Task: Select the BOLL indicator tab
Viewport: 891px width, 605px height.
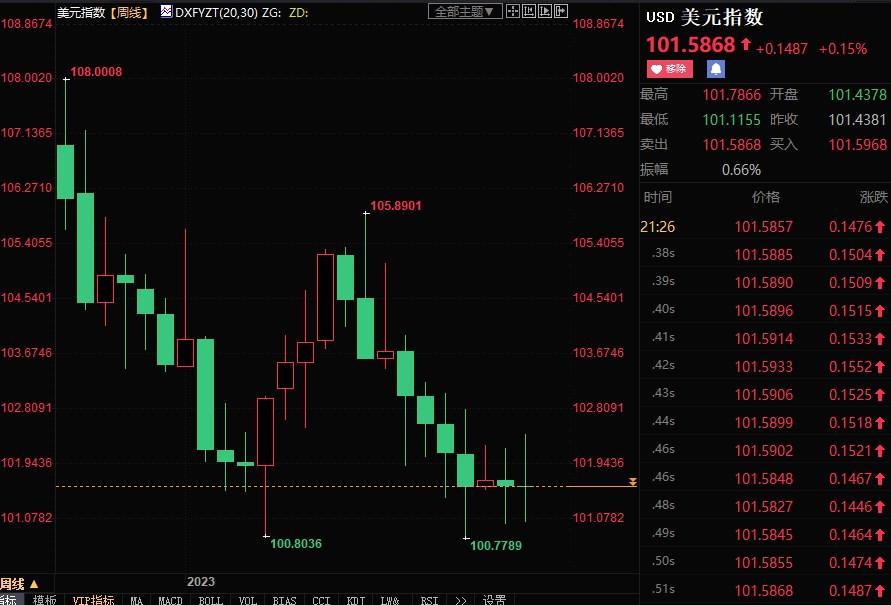Action: (210, 600)
